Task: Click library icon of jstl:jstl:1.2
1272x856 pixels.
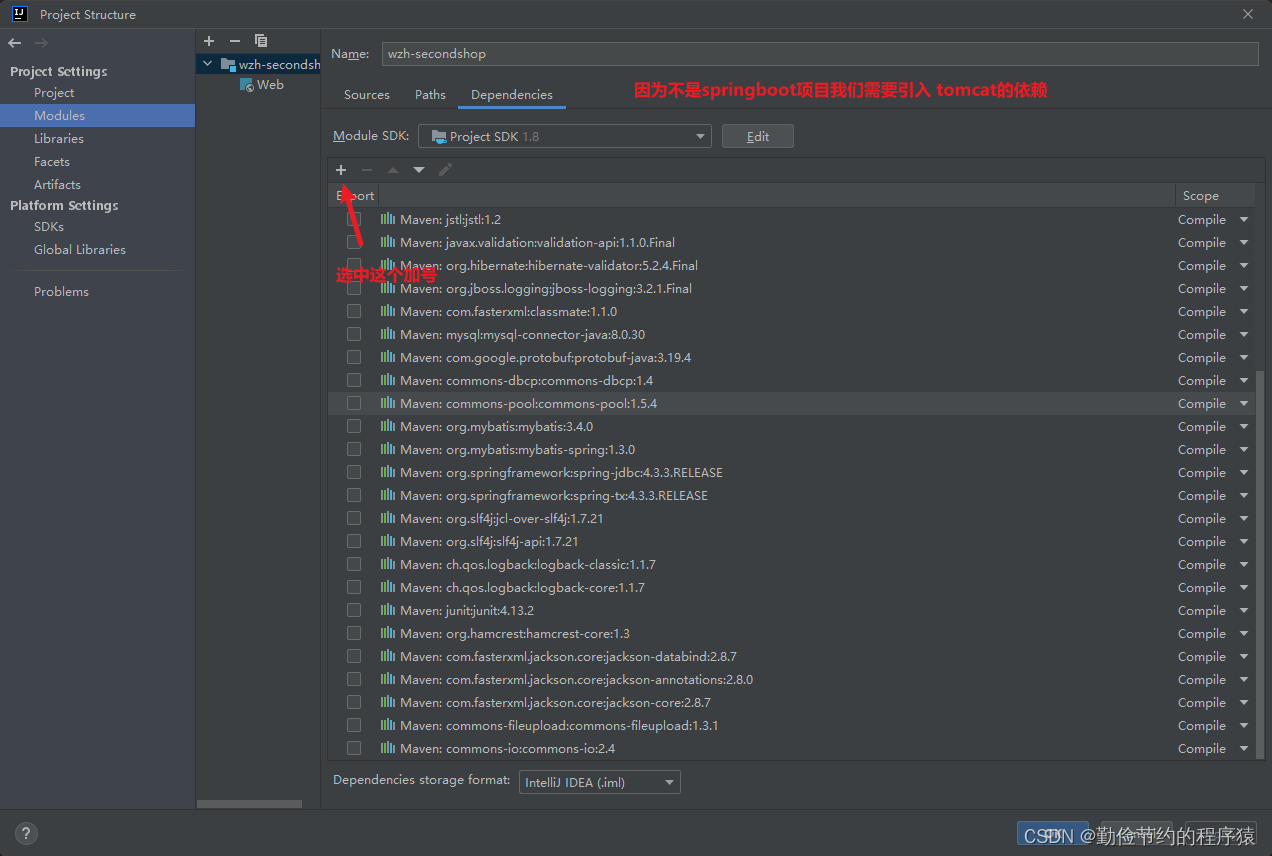Action: [x=388, y=219]
